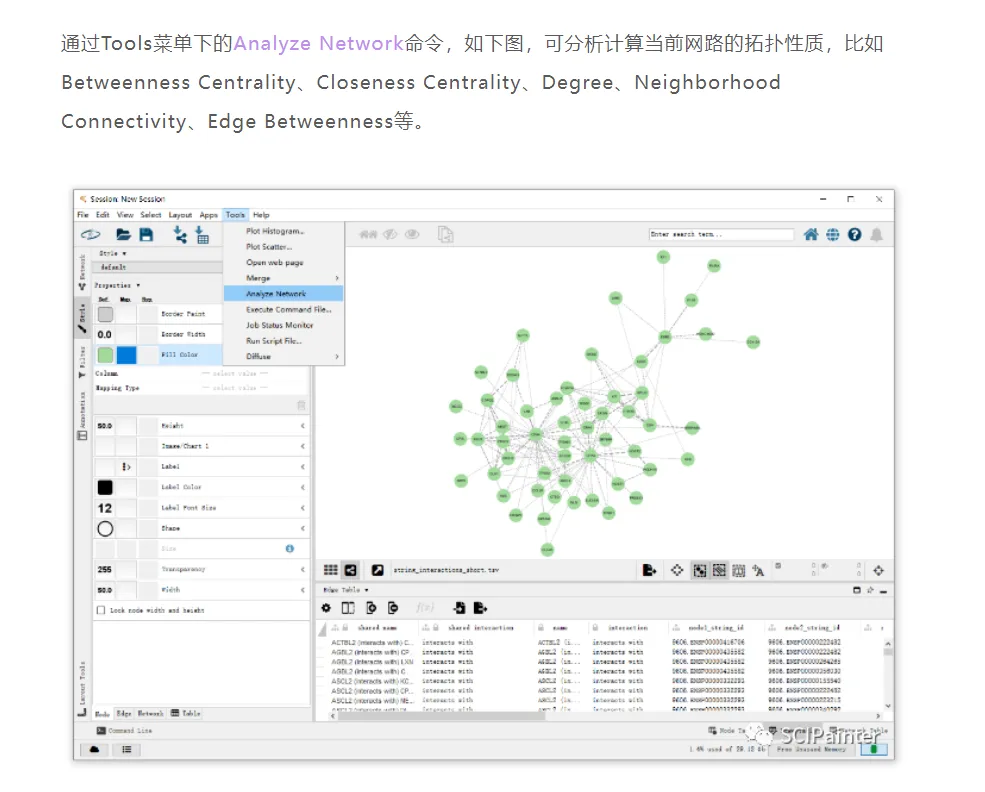Open the Filter side panel tab

coord(82,362)
